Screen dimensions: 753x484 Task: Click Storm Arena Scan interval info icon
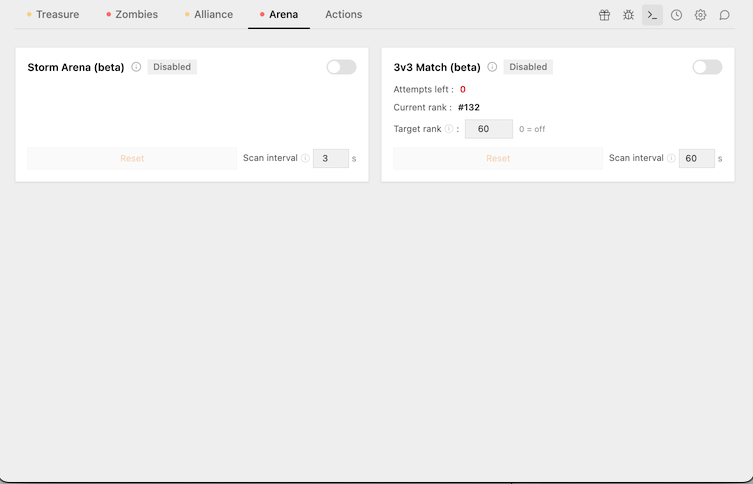coord(305,158)
